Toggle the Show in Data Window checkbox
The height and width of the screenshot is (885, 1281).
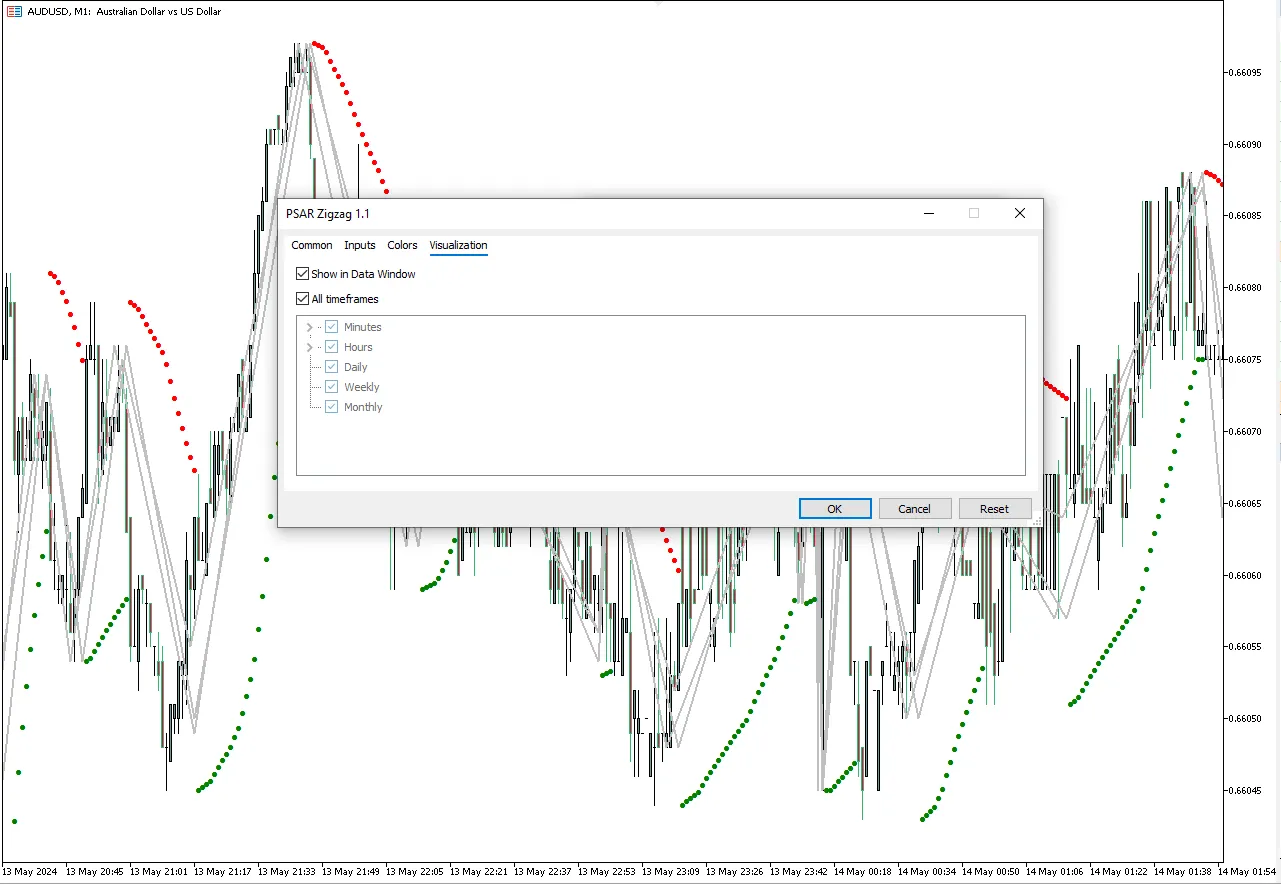(303, 274)
